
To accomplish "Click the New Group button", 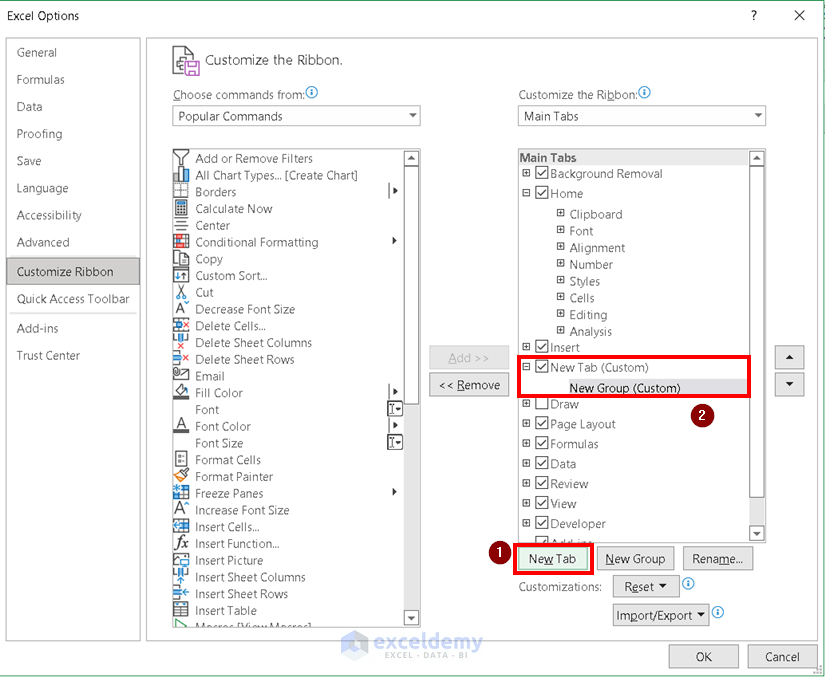I will tap(635, 559).
